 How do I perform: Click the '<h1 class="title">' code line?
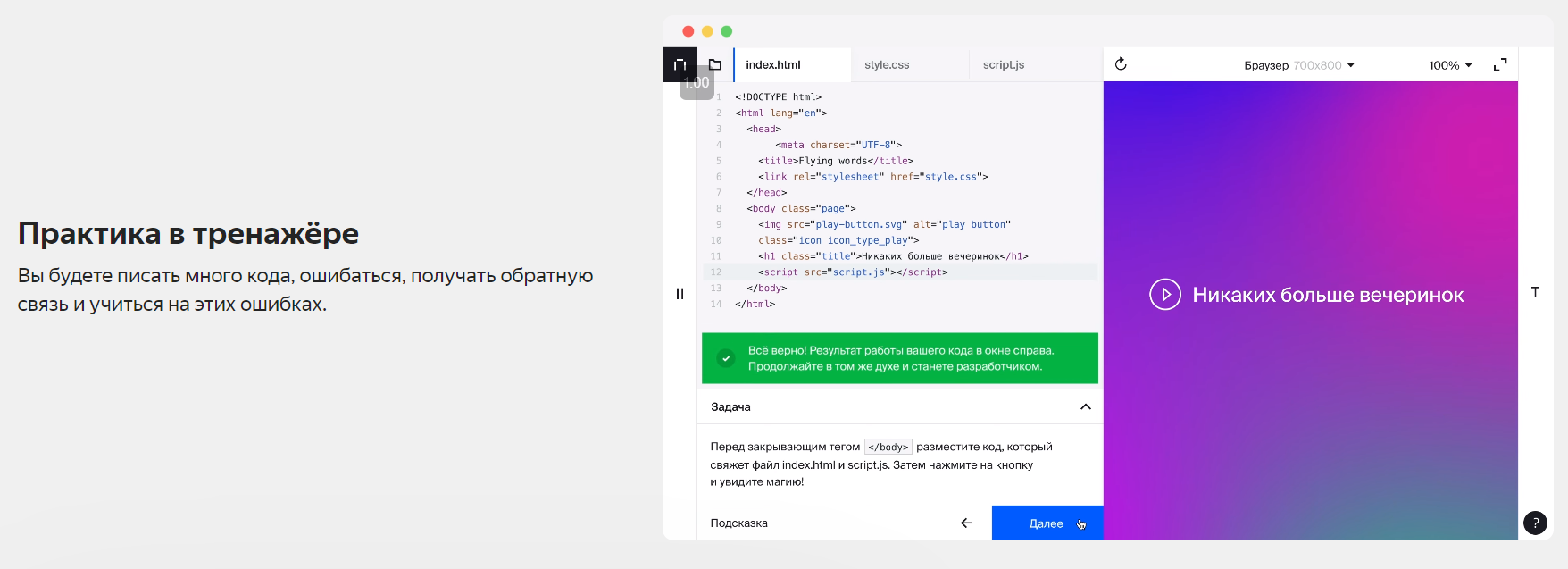coord(893,256)
